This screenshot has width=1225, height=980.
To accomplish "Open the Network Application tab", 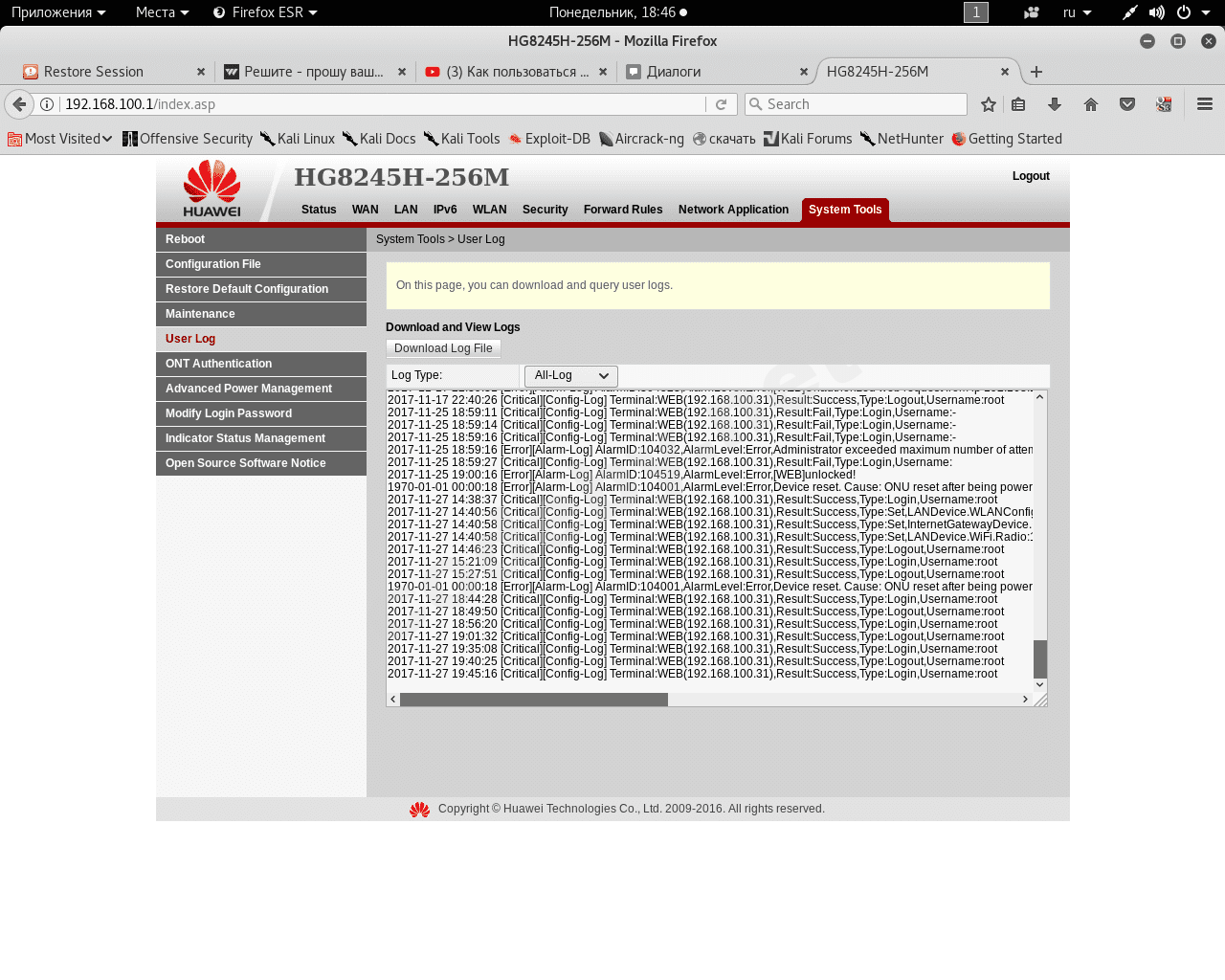I will [x=733, y=210].
